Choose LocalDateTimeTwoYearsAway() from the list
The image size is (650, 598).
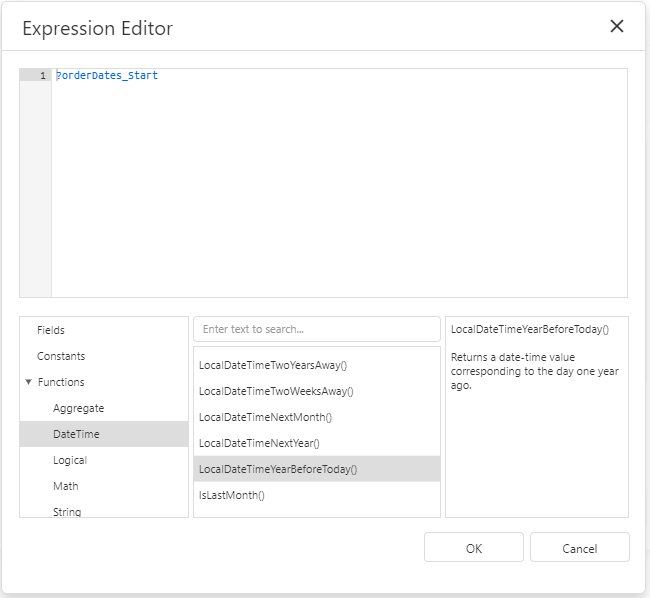pos(317,365)
